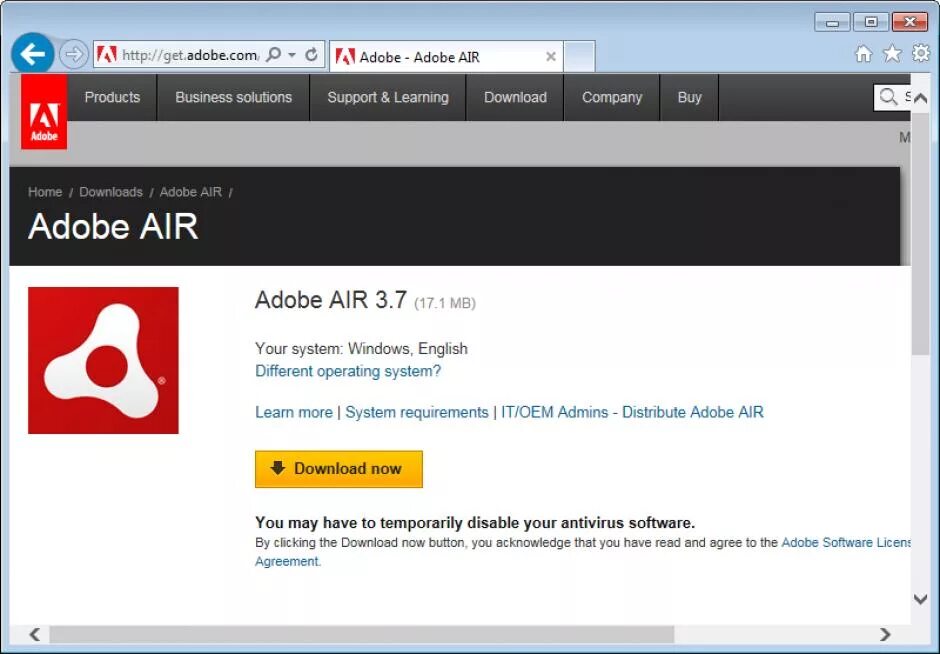
Task: Click the (17.1 MB) file size text
Action: (x=445, y=303)
